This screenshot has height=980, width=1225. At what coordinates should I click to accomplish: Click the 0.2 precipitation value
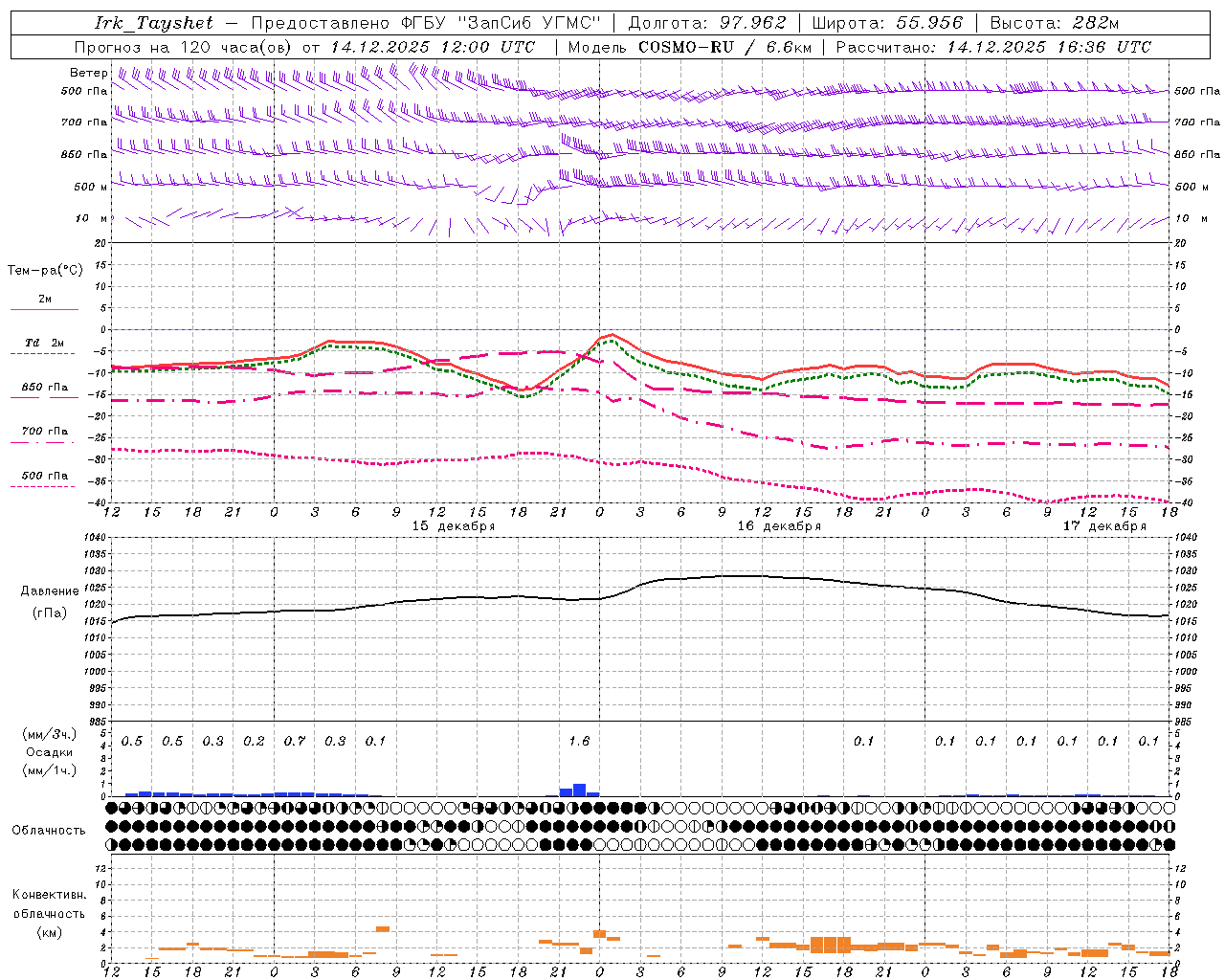tap(254, 742)
